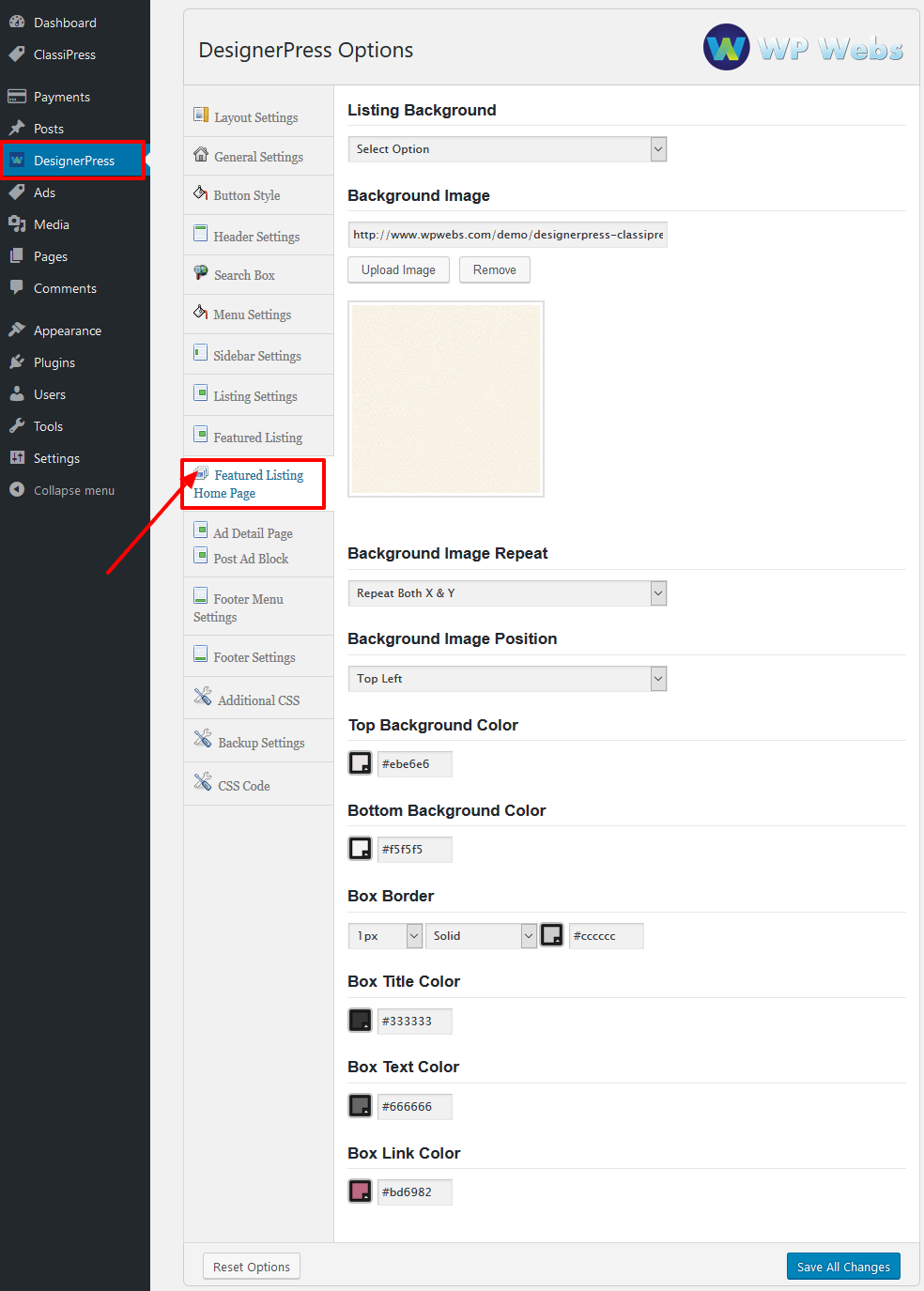Open the Ad Detail Page tab

point(253,532)
